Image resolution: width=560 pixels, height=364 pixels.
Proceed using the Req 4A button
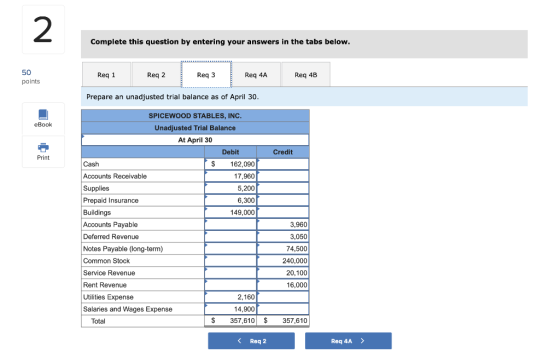[348, 341]
